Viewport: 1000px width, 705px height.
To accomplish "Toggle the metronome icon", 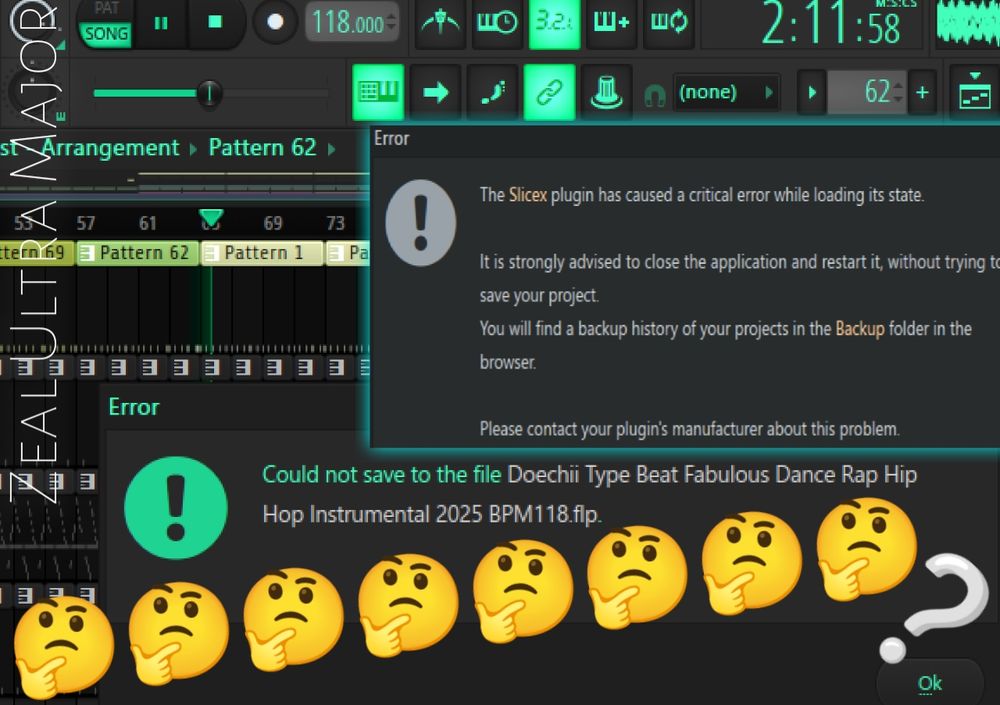I will (441, 23).
